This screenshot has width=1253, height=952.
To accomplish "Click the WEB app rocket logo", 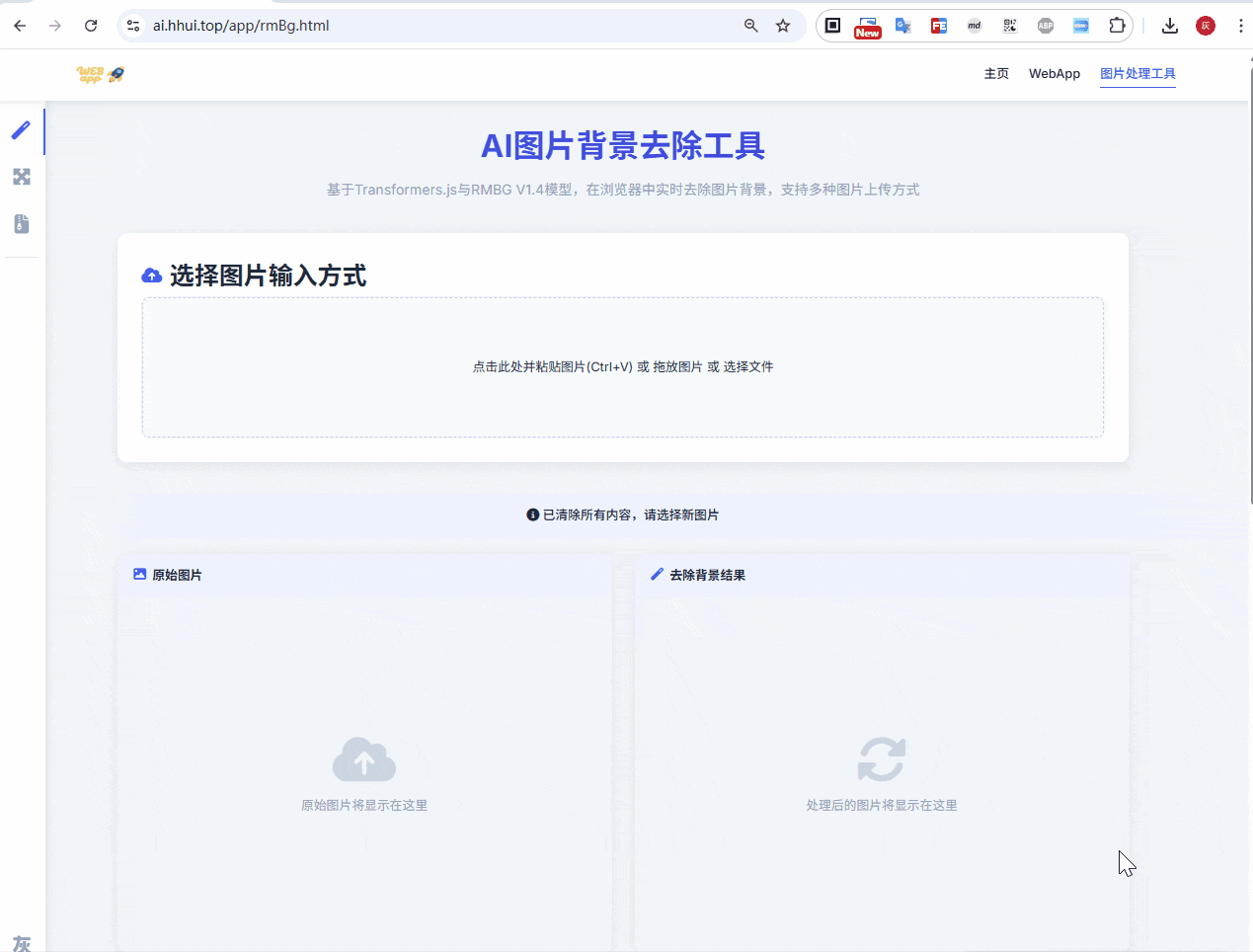I will (x=101, y=74).
